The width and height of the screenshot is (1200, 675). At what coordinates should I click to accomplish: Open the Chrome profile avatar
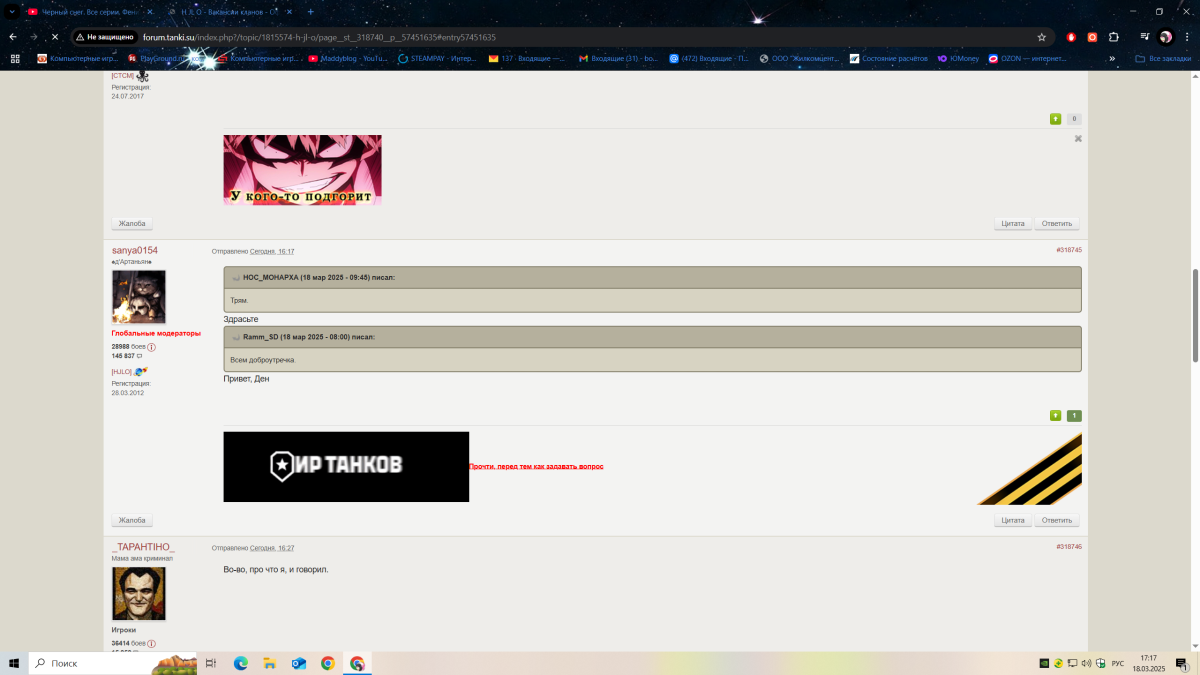[x=1165, y=37]
